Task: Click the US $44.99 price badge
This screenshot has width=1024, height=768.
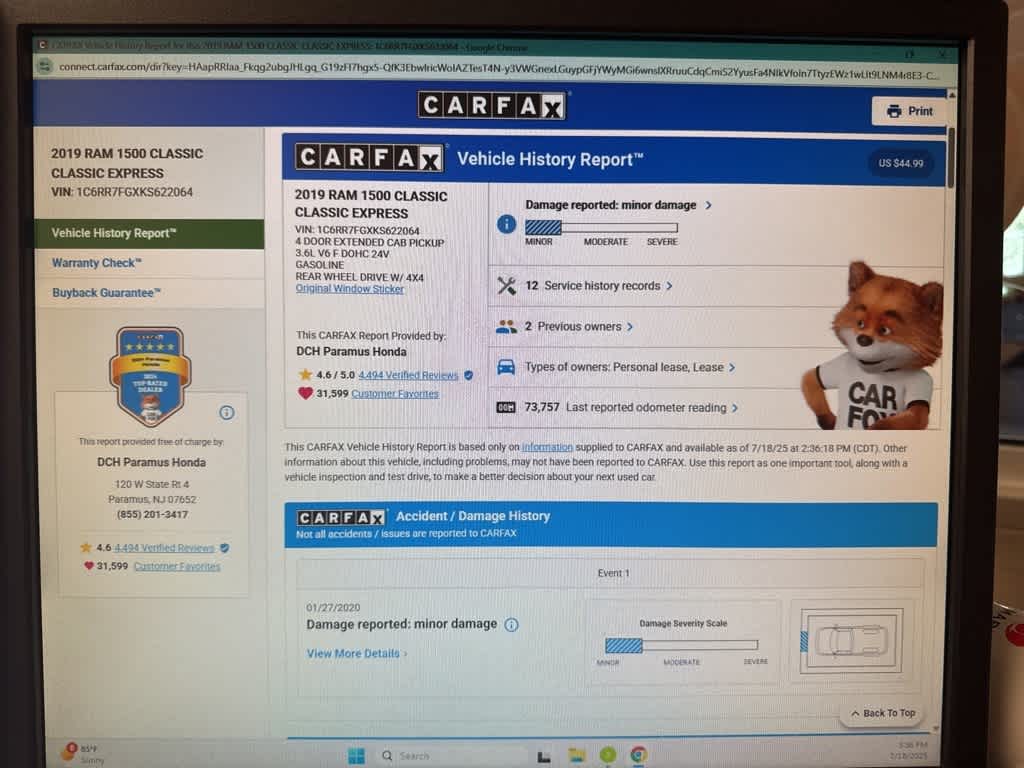Action: coord(901,163)
